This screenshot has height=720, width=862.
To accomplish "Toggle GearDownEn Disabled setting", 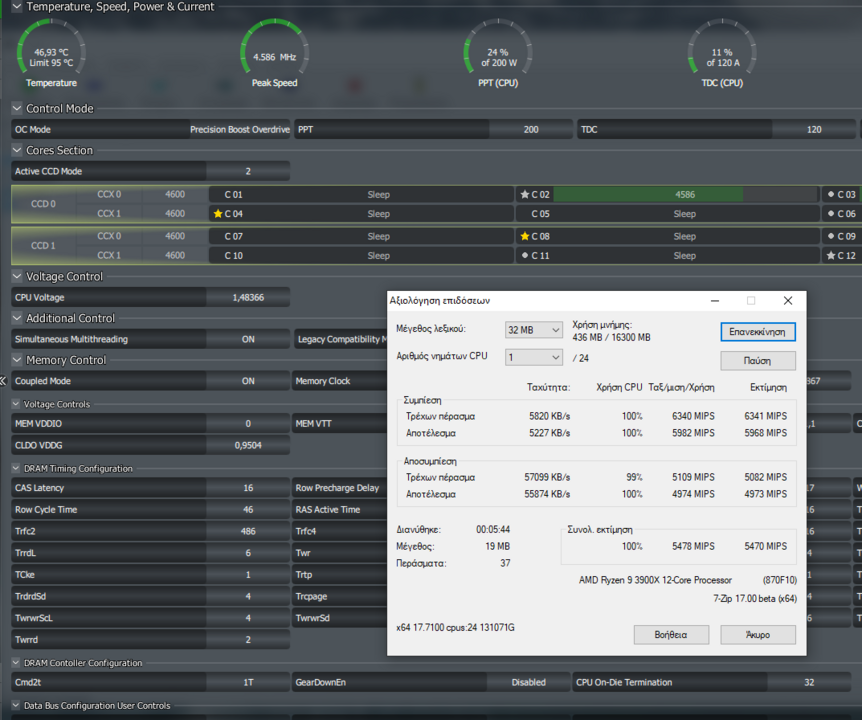I will (x=528, y=683).
